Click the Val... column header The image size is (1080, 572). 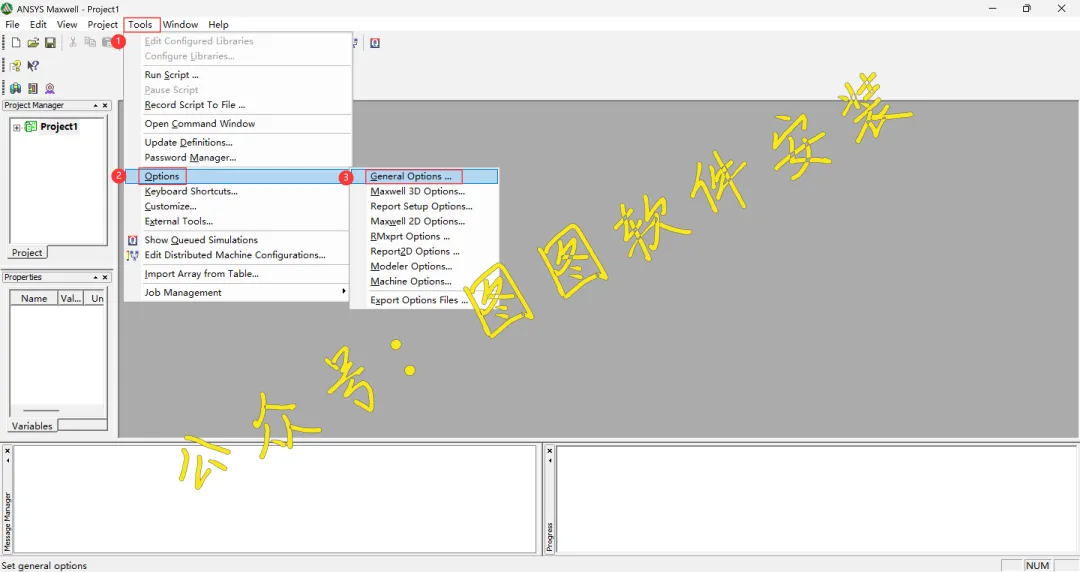71,298
